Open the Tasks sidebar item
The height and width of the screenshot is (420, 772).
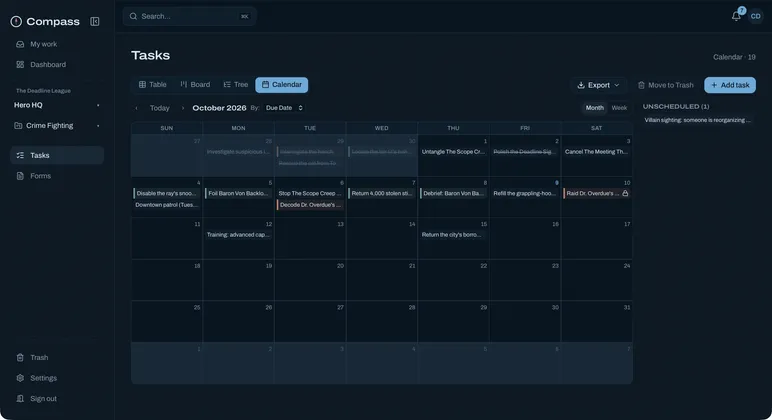click(x=57, y=155)
